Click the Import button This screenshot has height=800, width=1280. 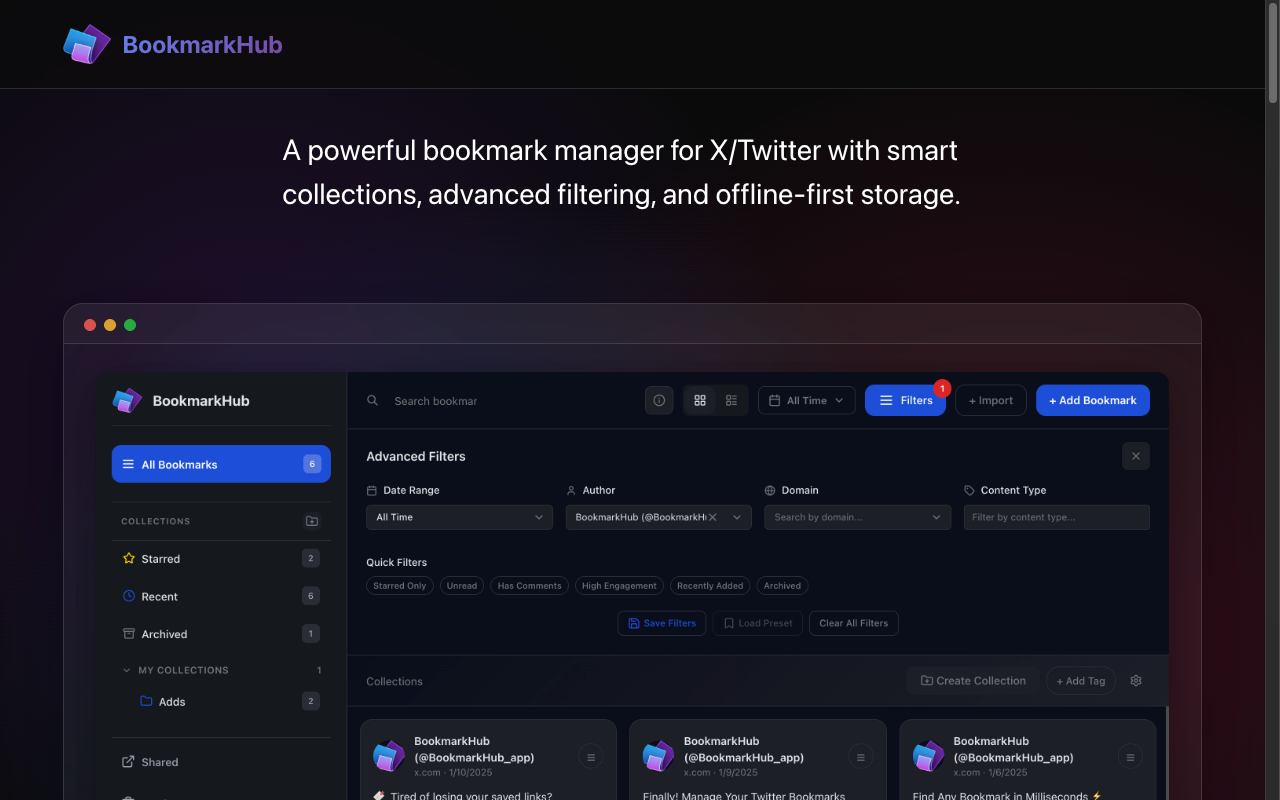point(991,400)
